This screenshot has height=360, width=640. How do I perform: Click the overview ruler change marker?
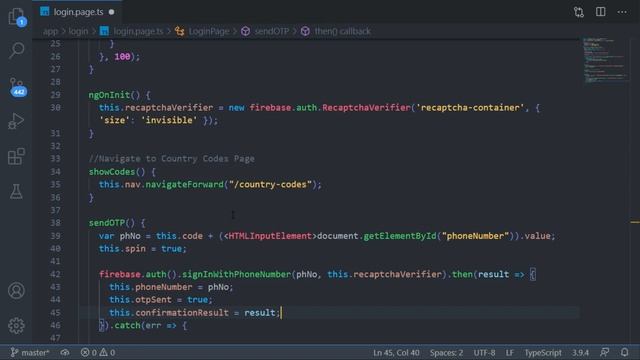(635, 222)
